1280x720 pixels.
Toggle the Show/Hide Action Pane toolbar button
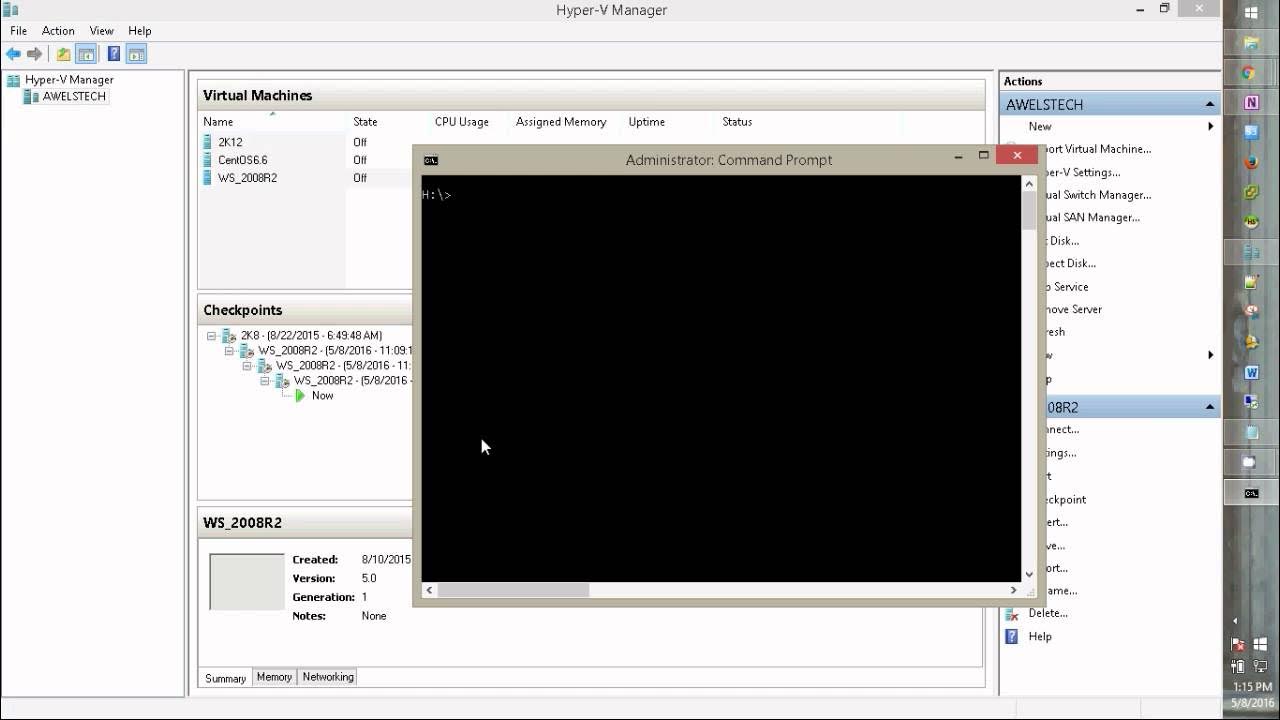point(137,54)
